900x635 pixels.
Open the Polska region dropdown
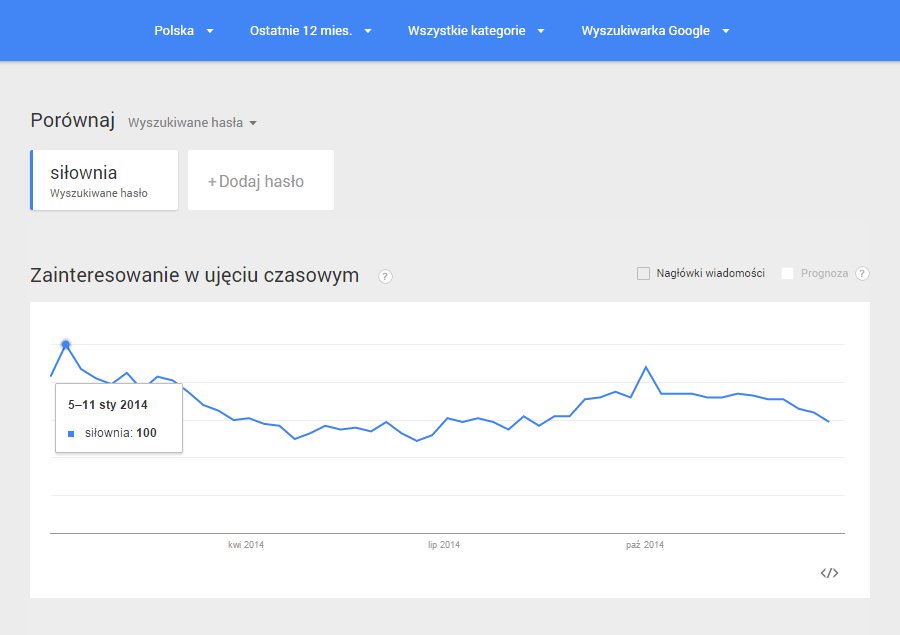(x=184, y=31)
